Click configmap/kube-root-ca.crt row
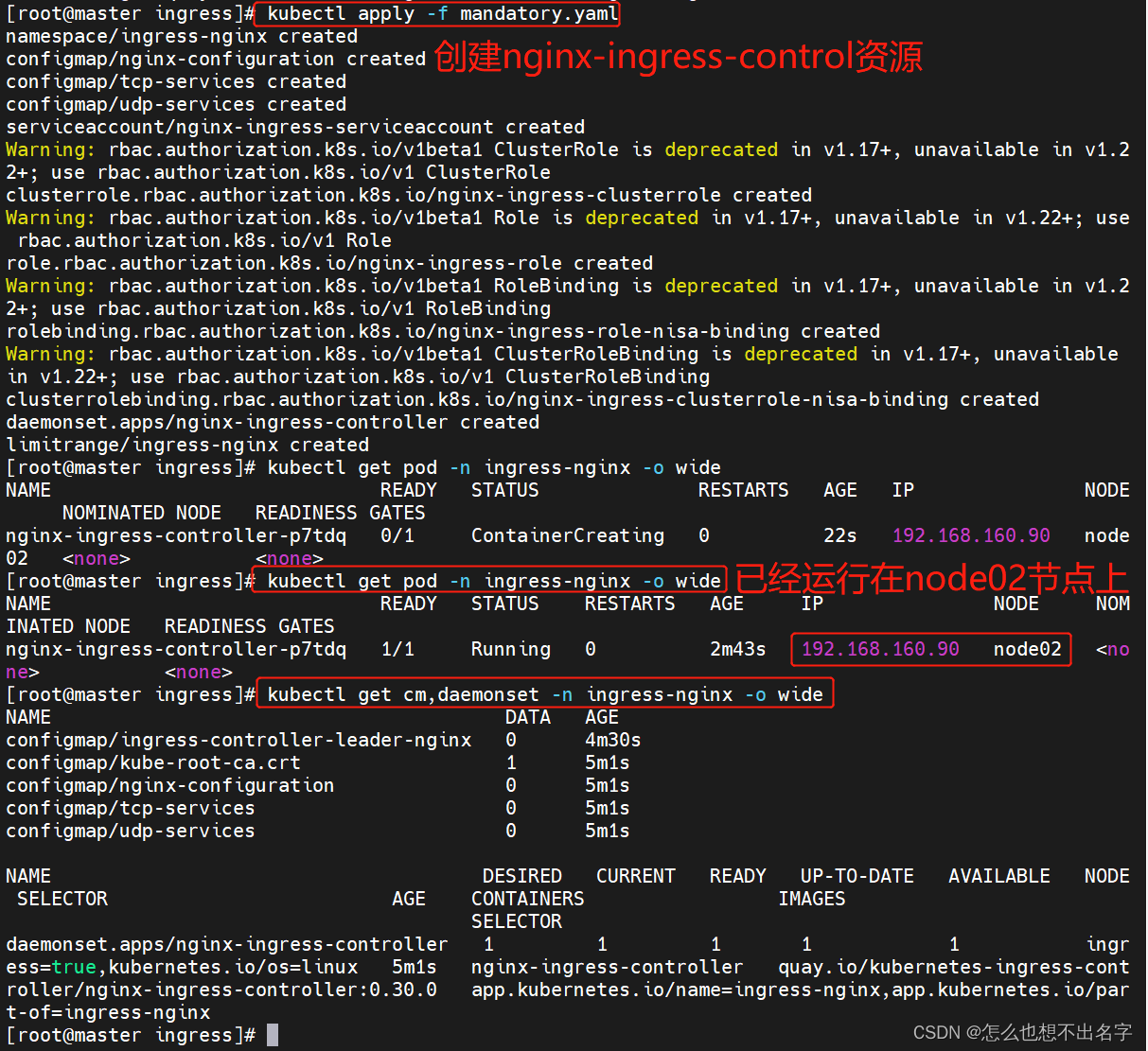 318,762
